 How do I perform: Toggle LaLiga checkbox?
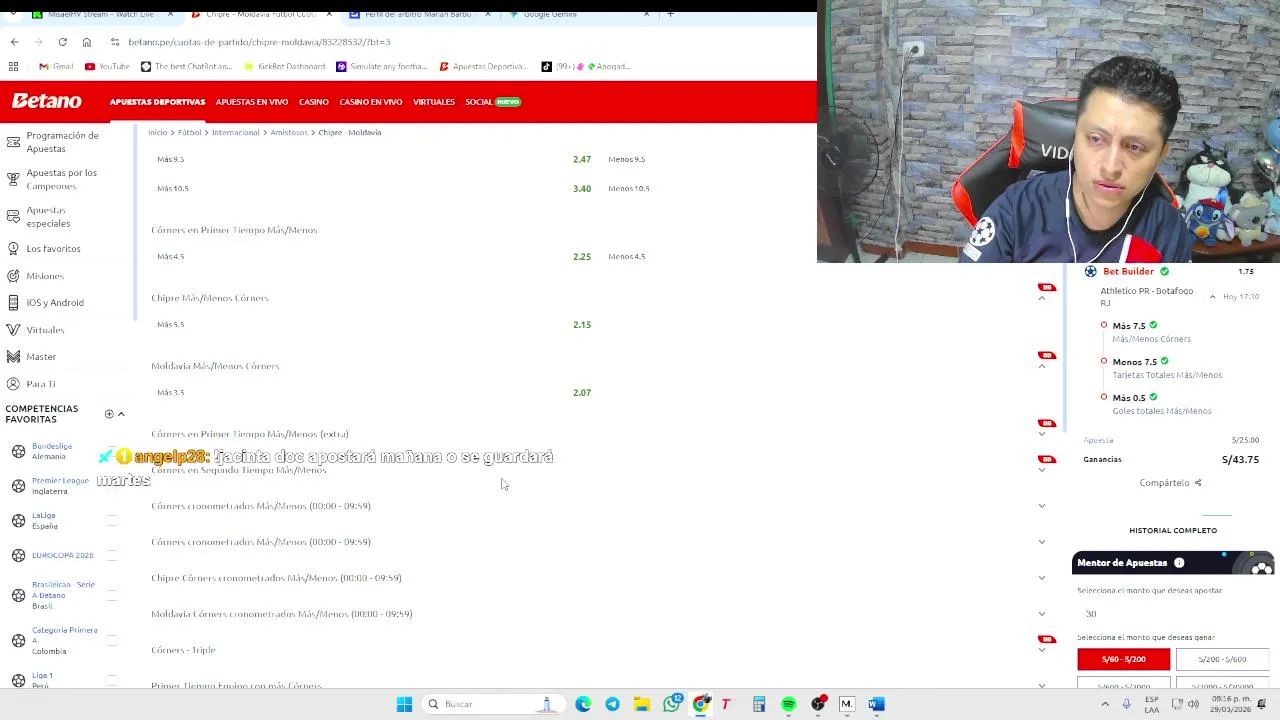coord(112,520)
